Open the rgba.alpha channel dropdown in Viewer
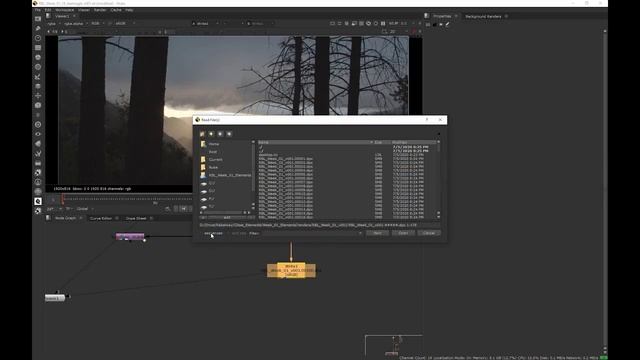This screenshot has height=360, width=640. click(x=76, y=24)
